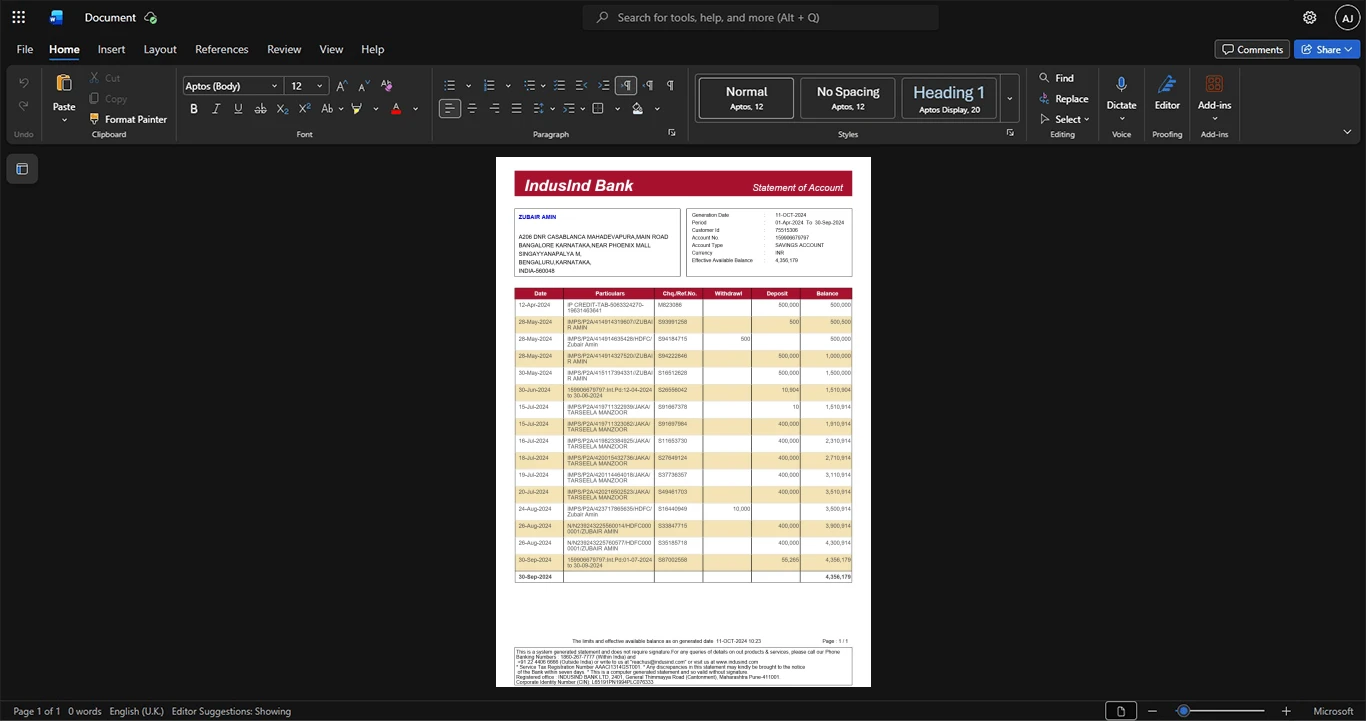Apply superscript formatting
Viewport: 1366px width, 721px height.
304,109
